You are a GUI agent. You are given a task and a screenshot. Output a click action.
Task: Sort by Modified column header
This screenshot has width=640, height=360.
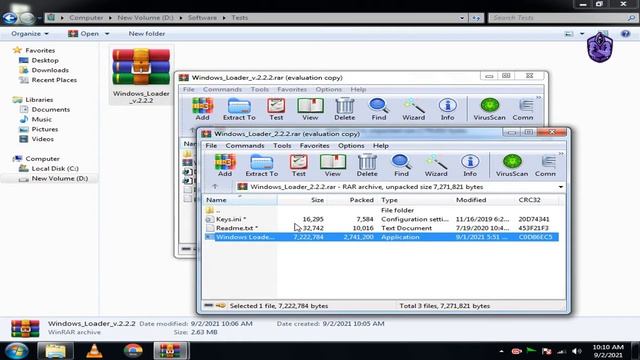pos(483,200)
